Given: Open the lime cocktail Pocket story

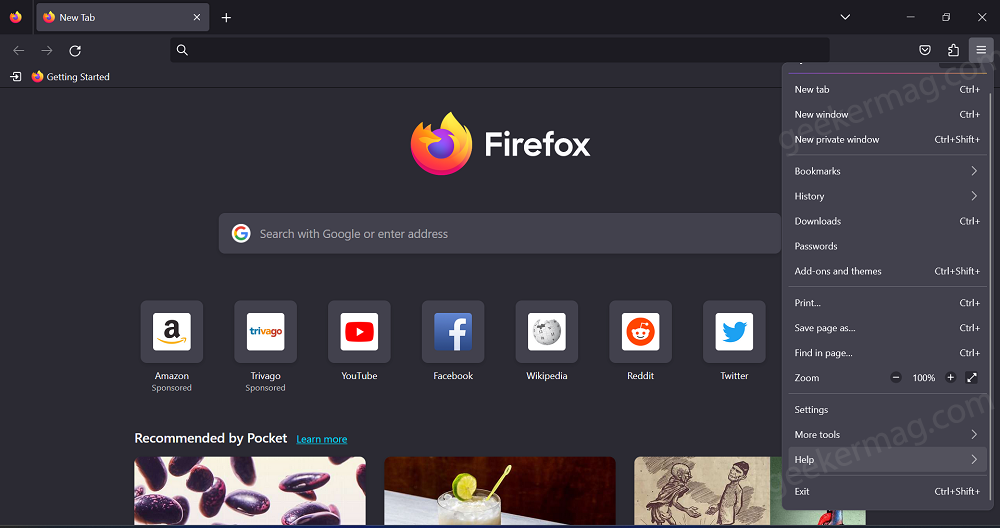Looking at the screenshot, I should tap(499, 491).
